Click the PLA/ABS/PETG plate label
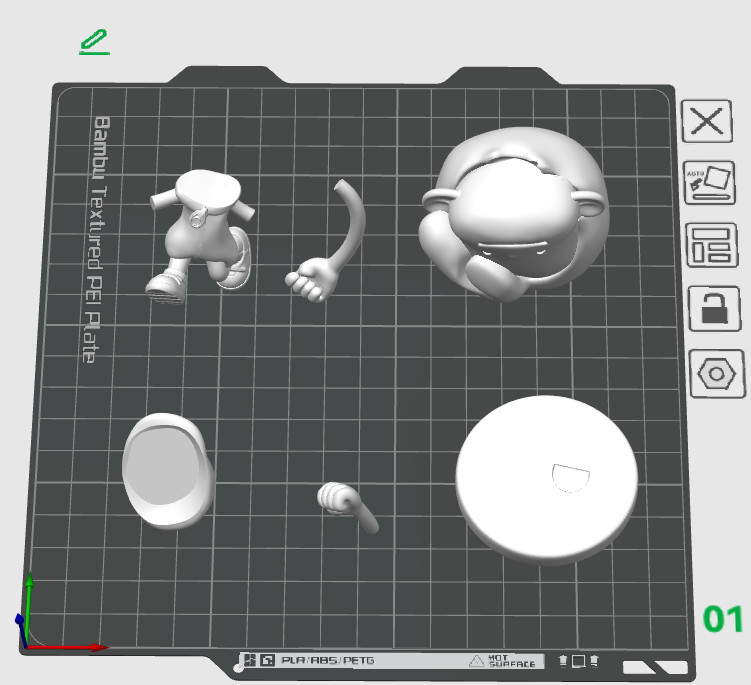This screenshot has width=751, height=685. 328,660
